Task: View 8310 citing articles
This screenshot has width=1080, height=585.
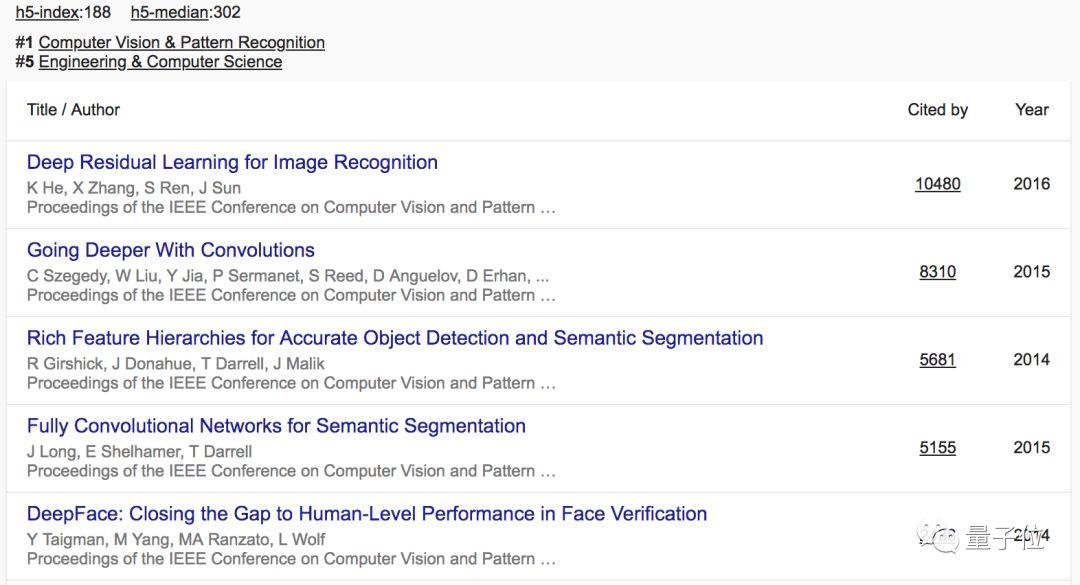Action: click(x=937, y=272)
